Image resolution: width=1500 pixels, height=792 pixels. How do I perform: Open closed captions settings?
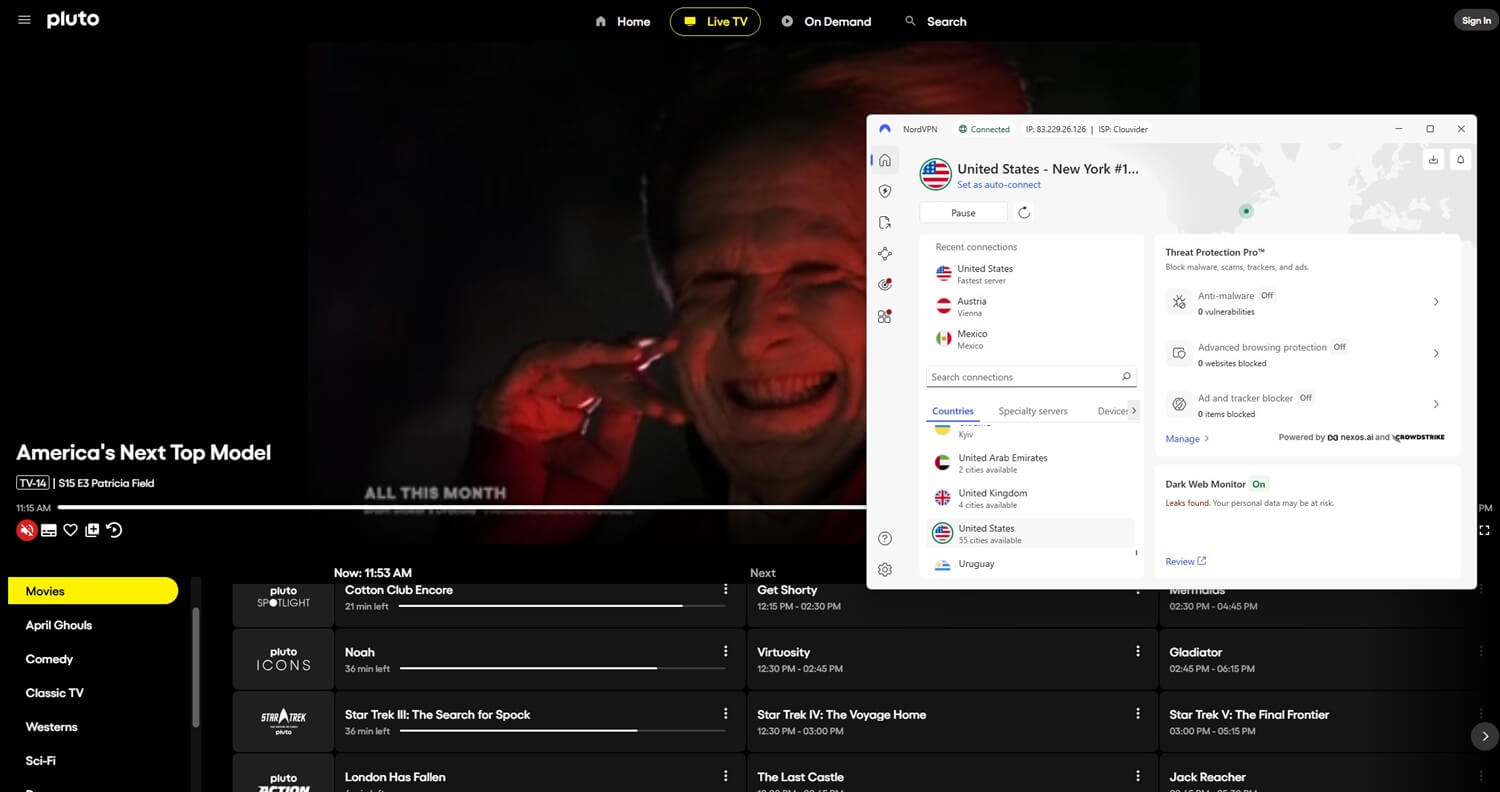coord(48,530)
